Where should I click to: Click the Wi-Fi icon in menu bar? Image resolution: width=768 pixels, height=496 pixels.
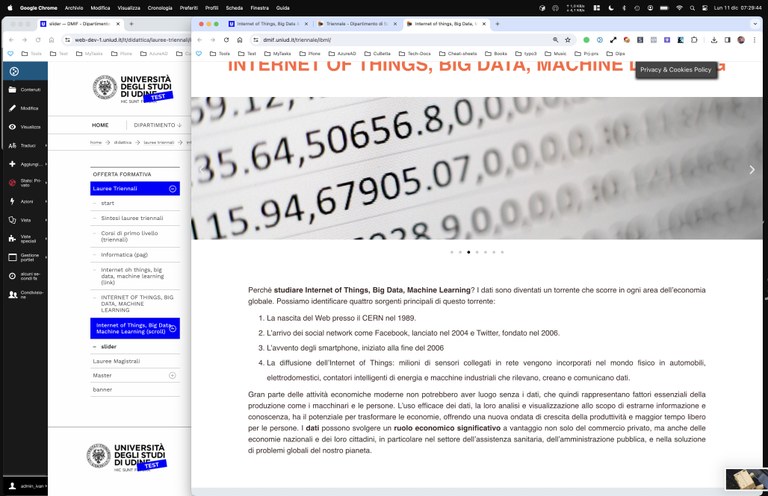coord(679,8)
